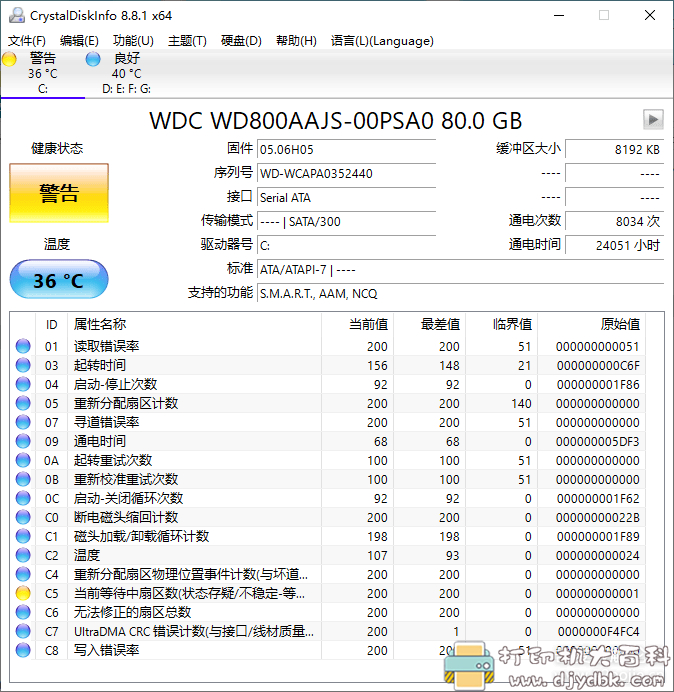Click the transfer mode SATA/300 field
674x692 pixels.
[346, 222]
